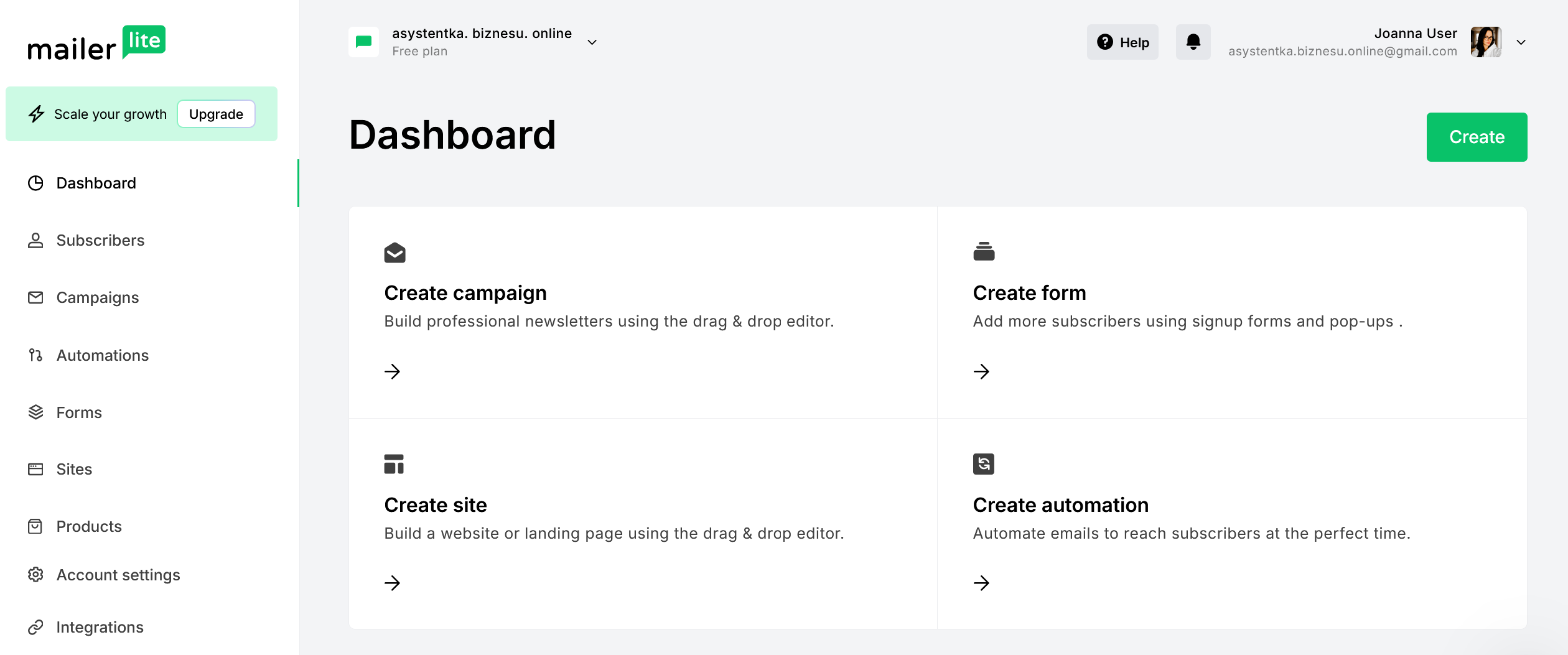
Task: Select the Forms stack icon
Action: click(x=35, y=412)
